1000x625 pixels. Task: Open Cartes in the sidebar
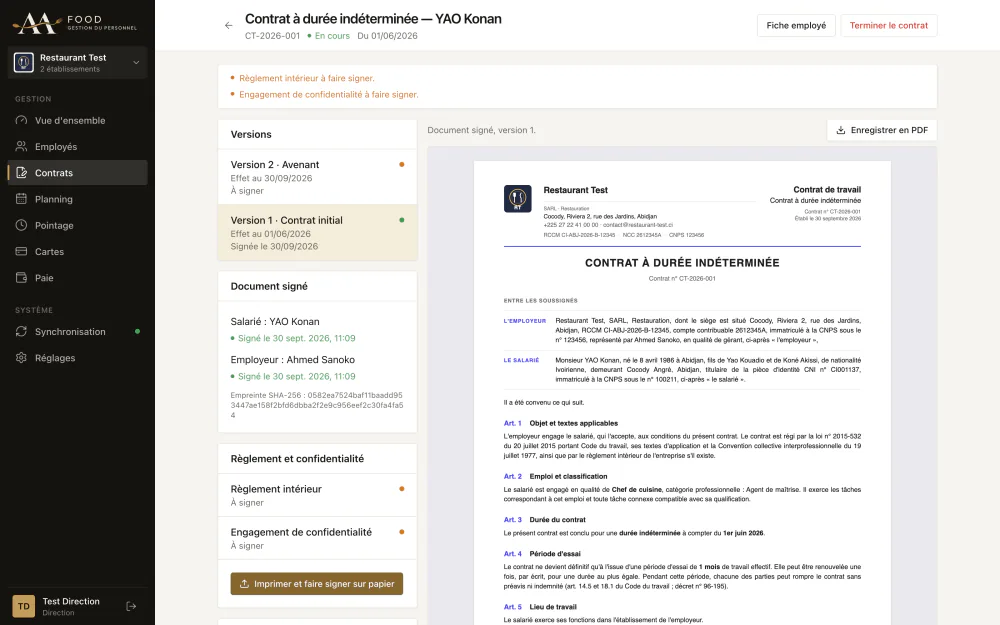point(78,251)
